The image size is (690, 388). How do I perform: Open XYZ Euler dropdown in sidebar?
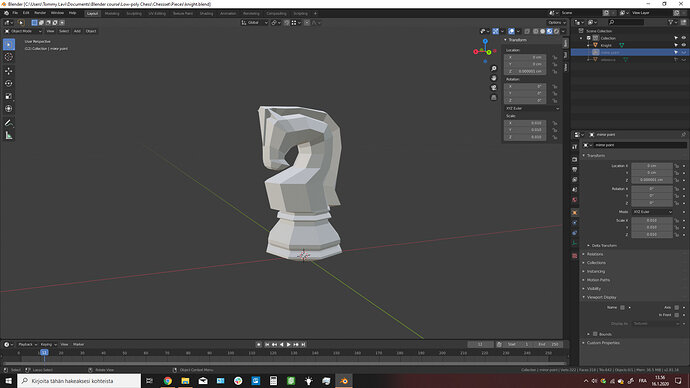532,108
